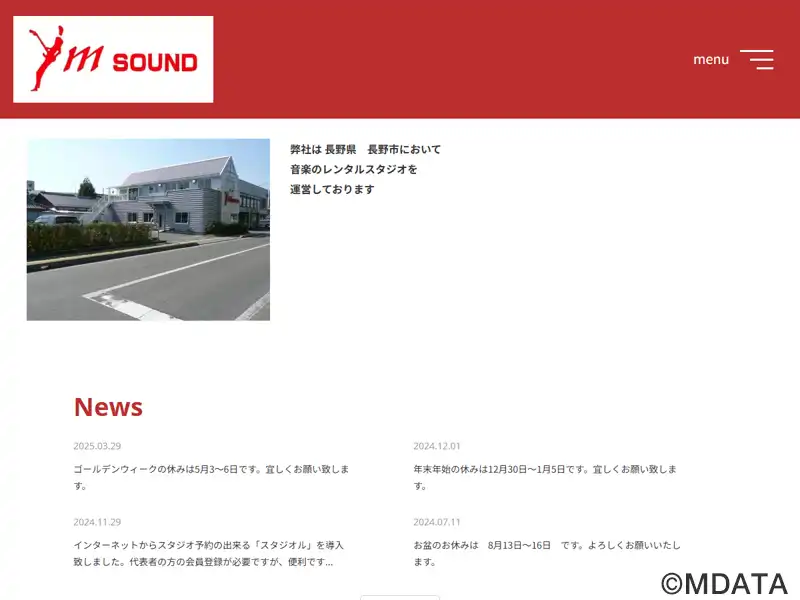
Task: Open the 2024.11.29 スタジオル reservation news post
Action: [x=209, y=554]
